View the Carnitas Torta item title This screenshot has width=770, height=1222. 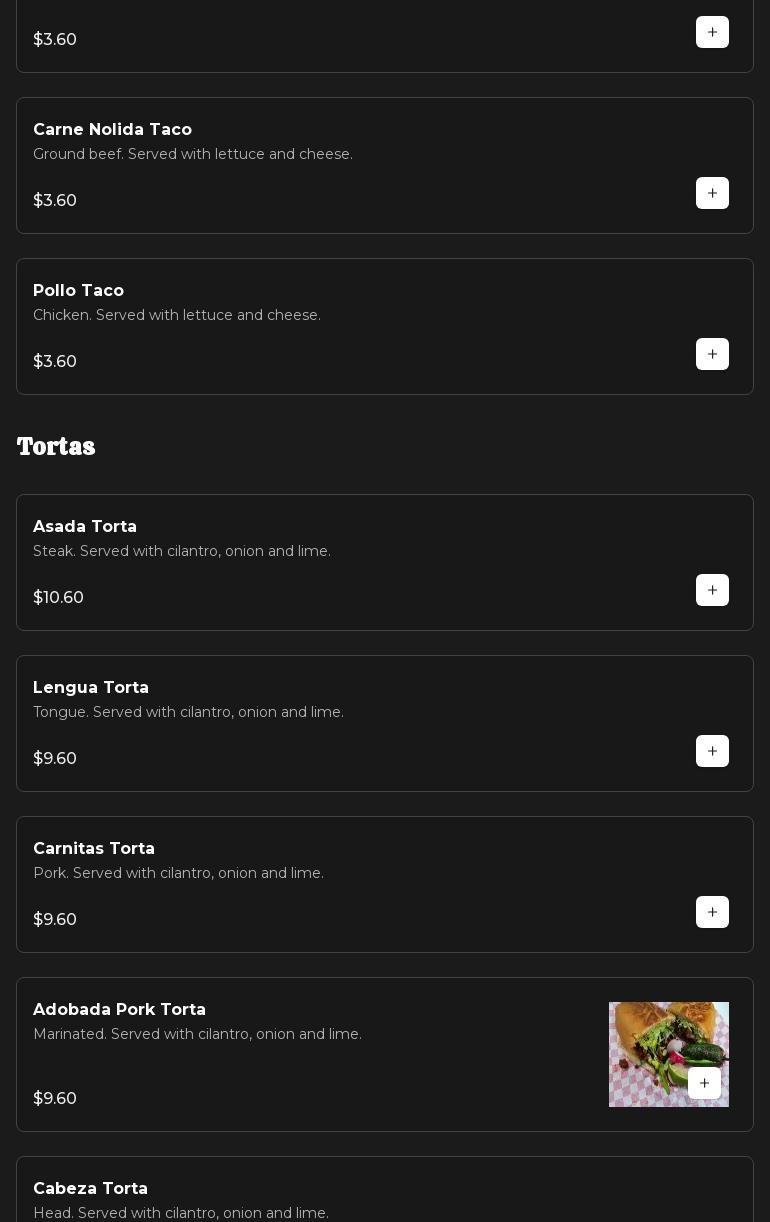point(94,849)
